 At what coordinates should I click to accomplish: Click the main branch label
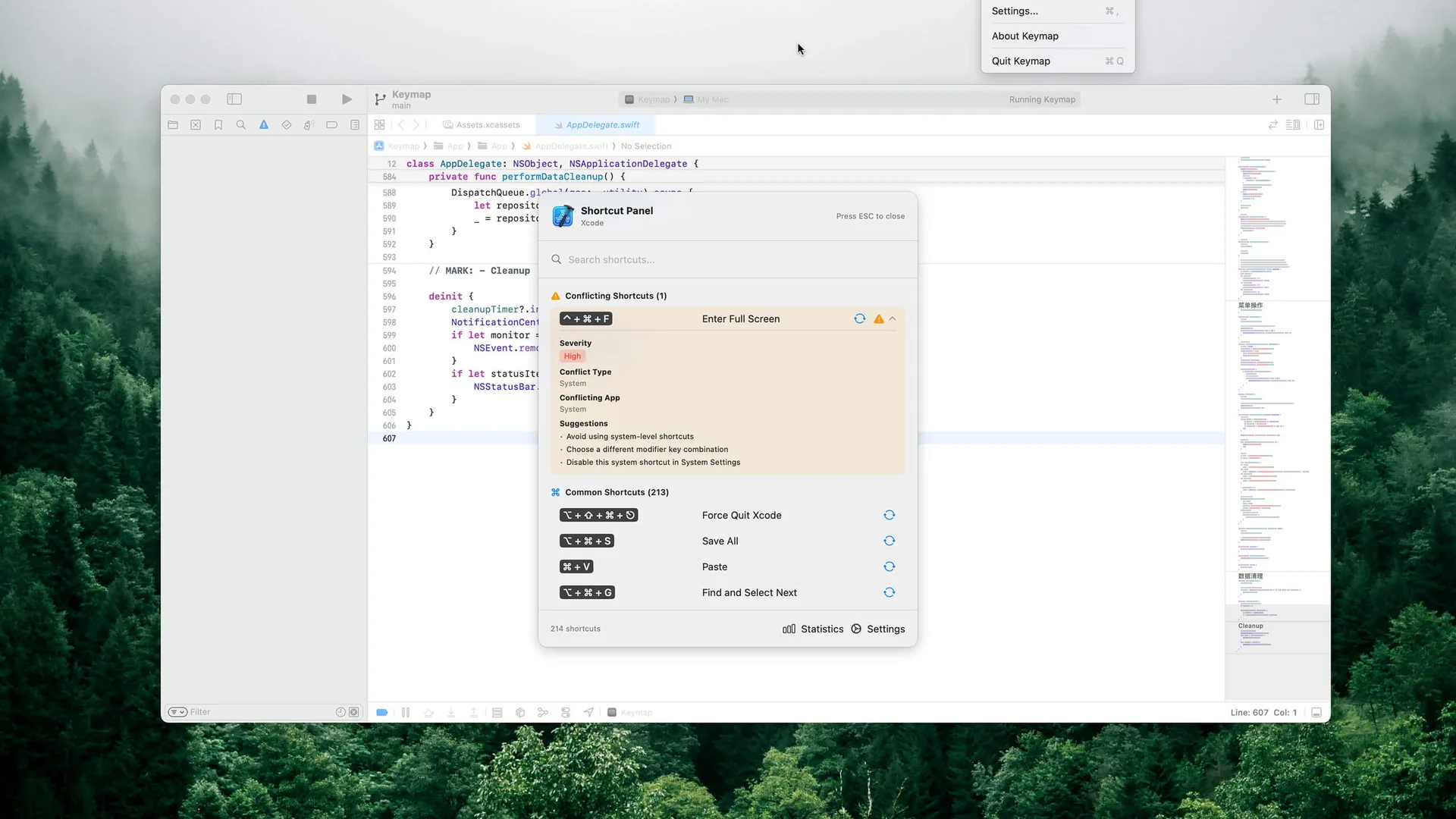point(401,106)
